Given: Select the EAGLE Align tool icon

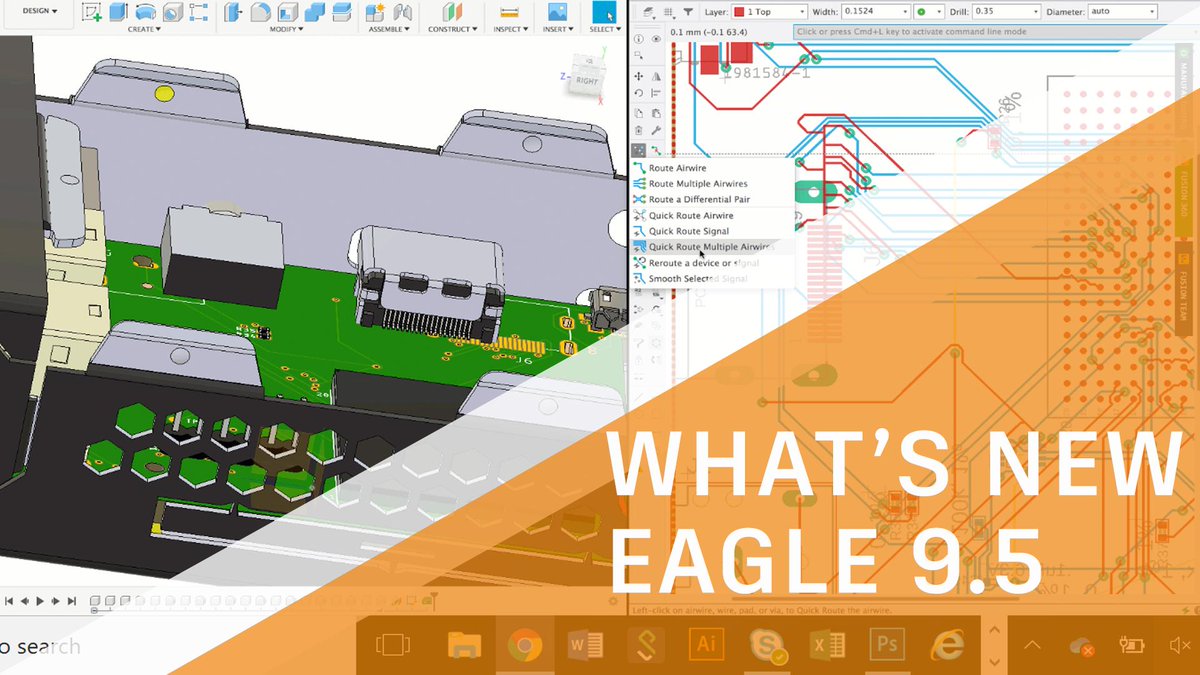Looking at the screenshot, I should 656,94.
